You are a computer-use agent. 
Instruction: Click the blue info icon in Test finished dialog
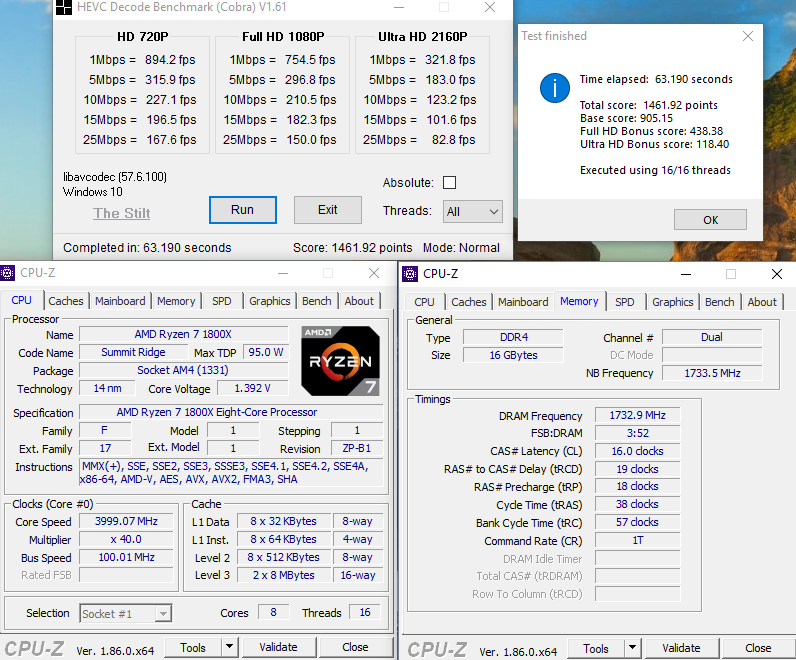point(554,87)
